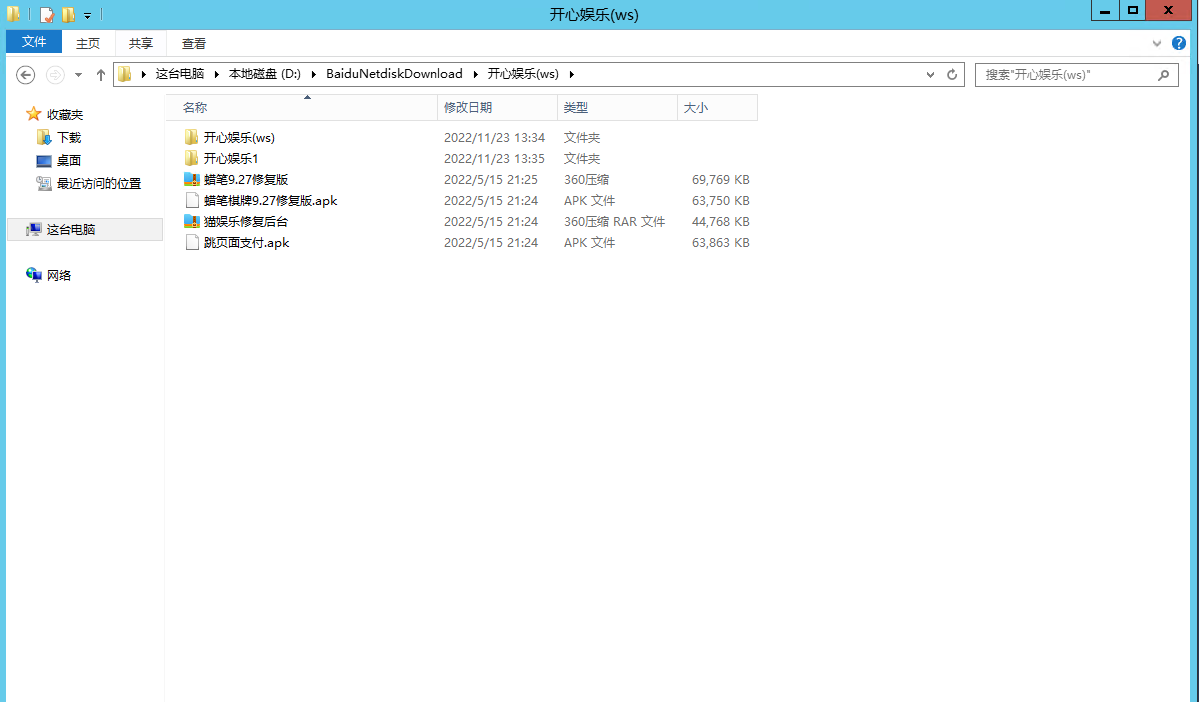Open the Help question mark icon
The width and height of the screenshot is (1199, 702).
tap(1178, 43)
